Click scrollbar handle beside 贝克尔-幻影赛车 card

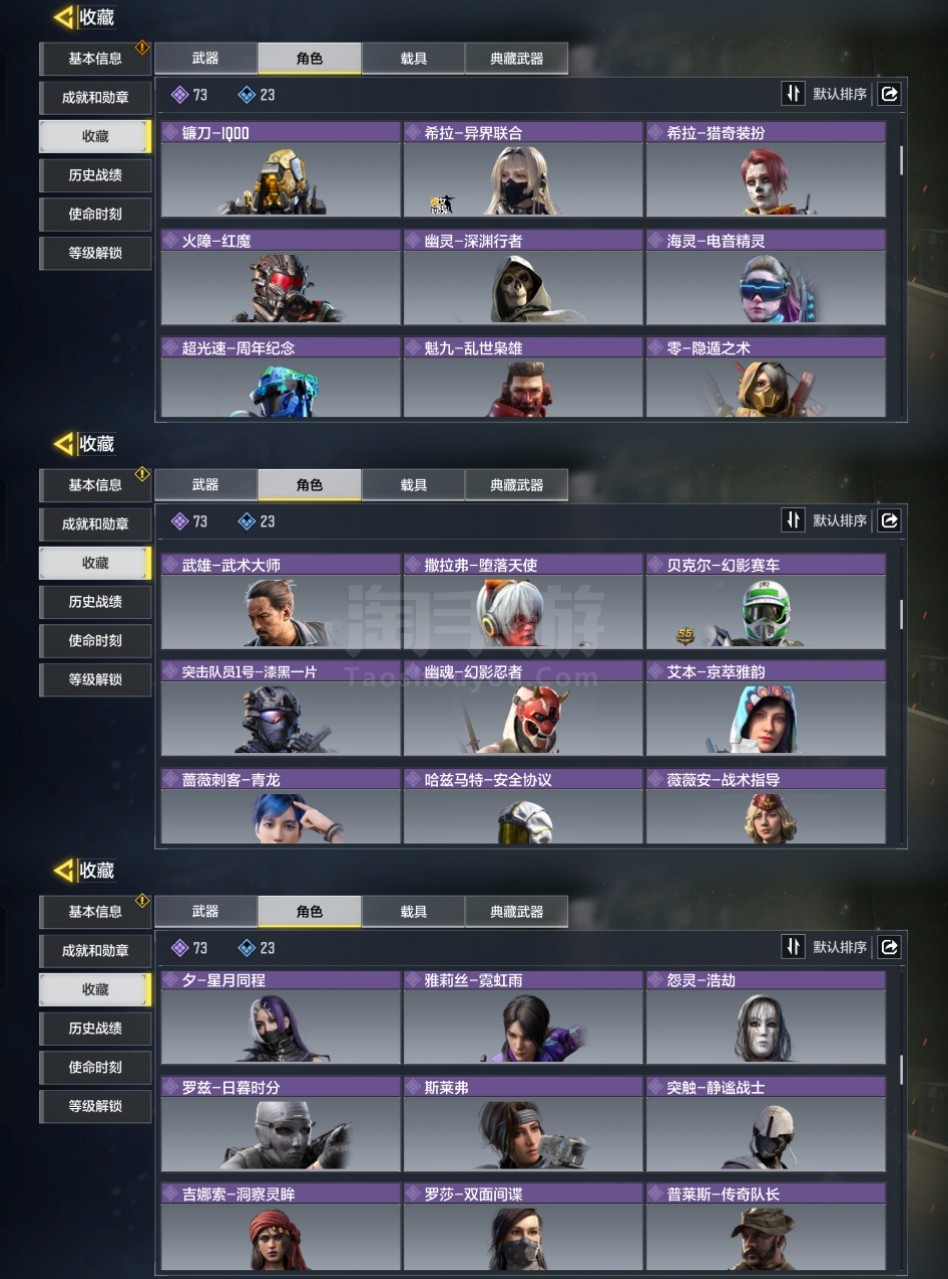pyautogui.click(x=901, y=614)
